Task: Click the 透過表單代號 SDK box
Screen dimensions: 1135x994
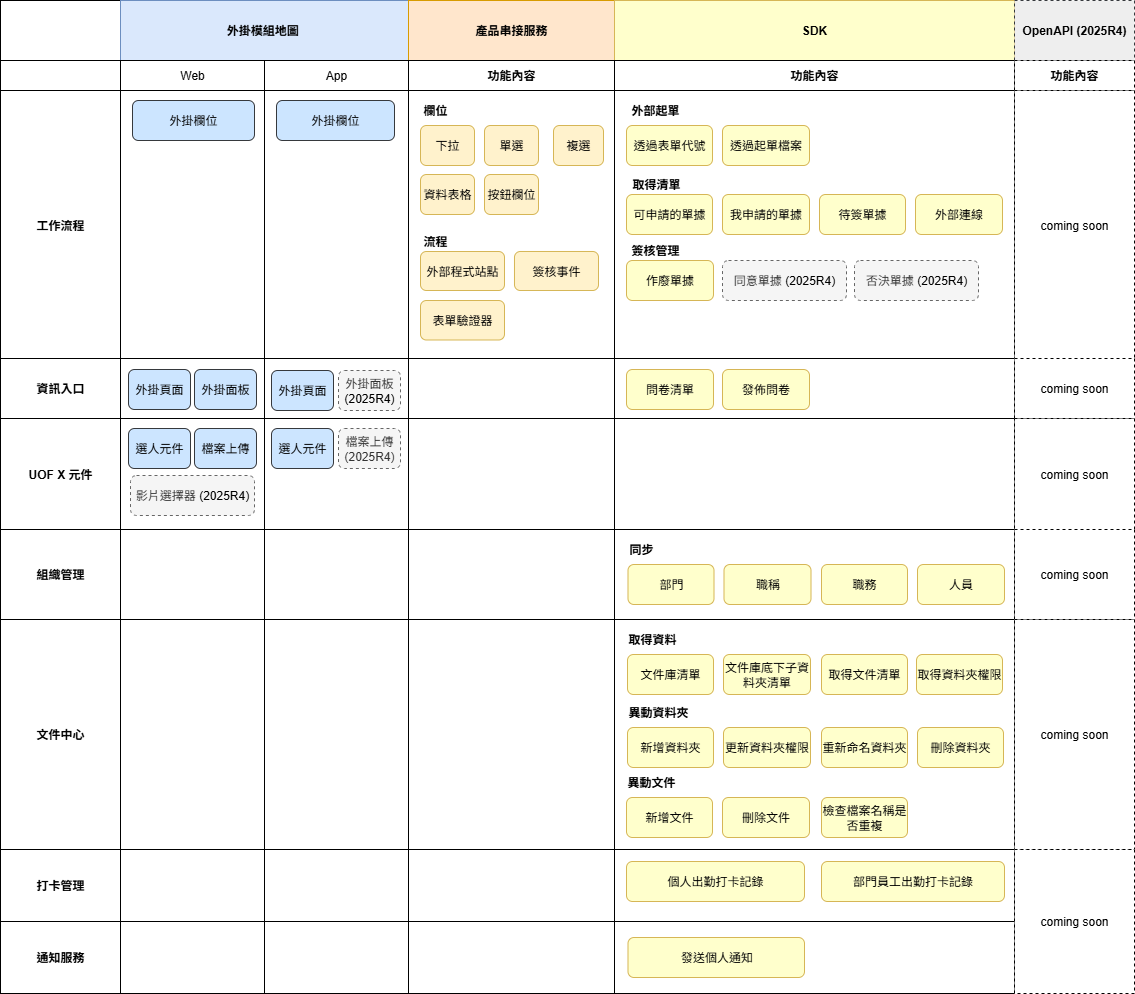Action: 669,145
